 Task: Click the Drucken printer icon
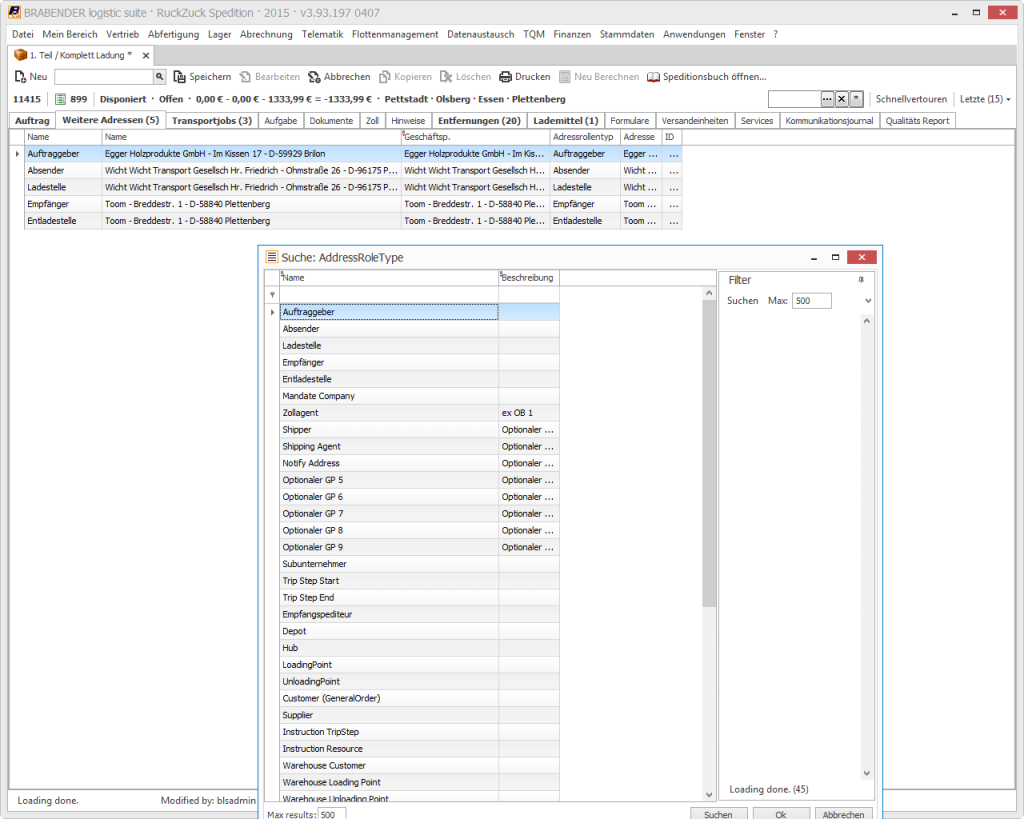pos(506,77)
